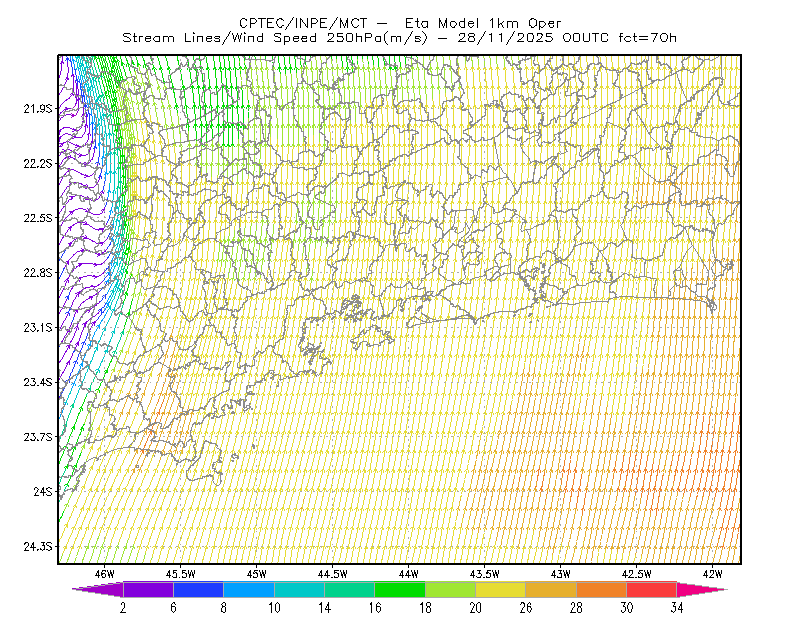This screenshot has height=618, width=800.
Task: Select the cyan 10–14 m/s legend swatch
Action: pyautogui.click(x=299, y=589)
